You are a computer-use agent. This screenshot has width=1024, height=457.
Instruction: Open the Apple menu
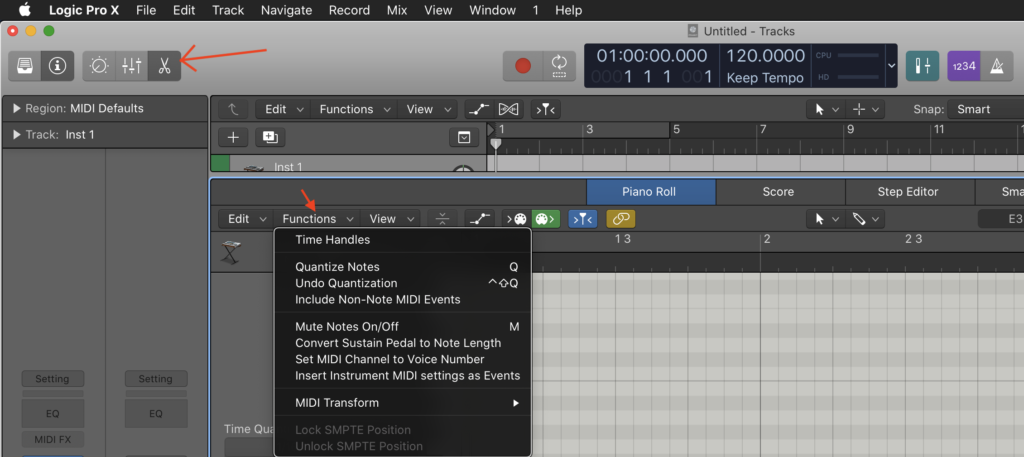click(24, 10)
